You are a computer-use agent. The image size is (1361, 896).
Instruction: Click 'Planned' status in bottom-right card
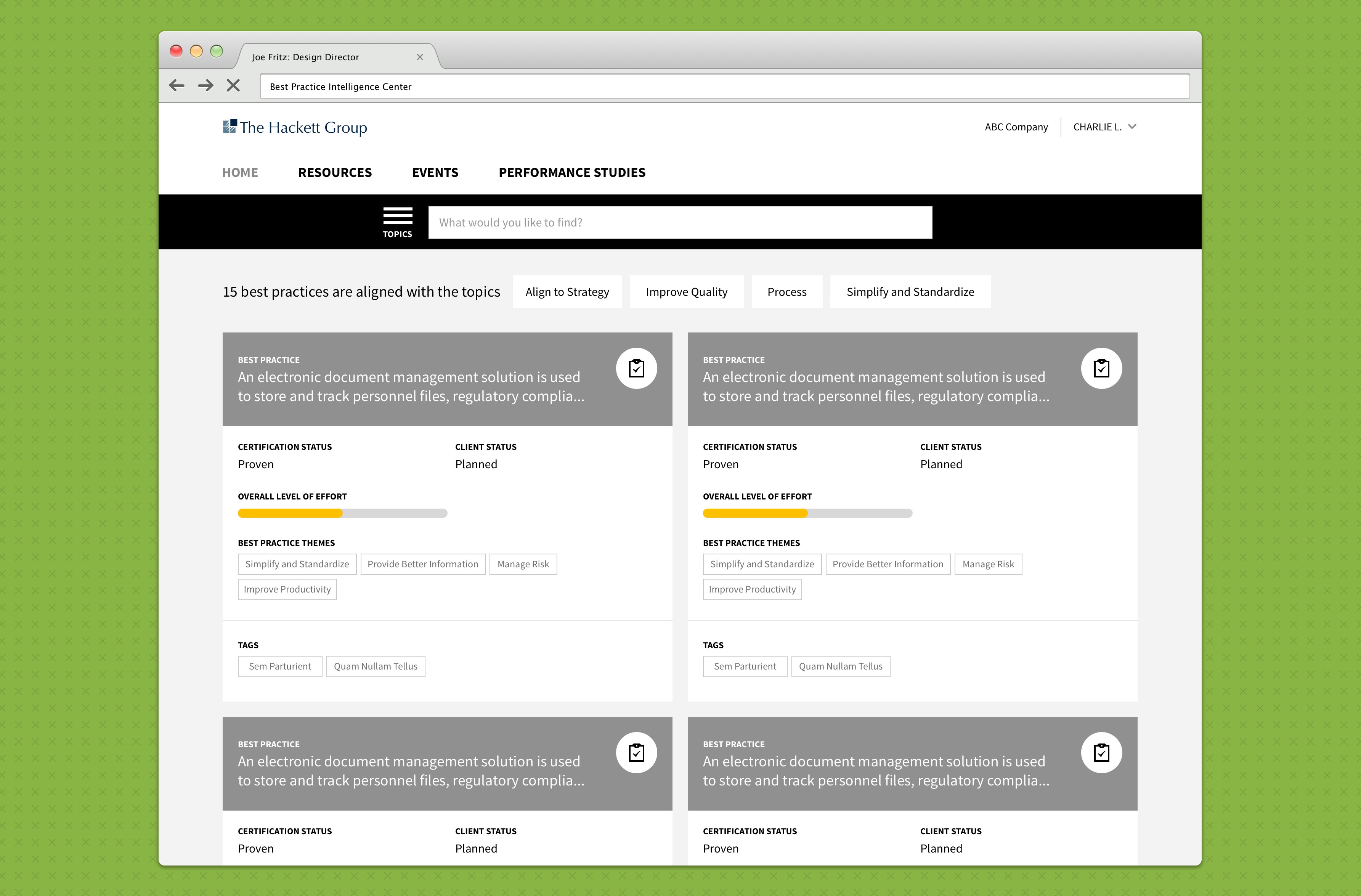(941, 849)
